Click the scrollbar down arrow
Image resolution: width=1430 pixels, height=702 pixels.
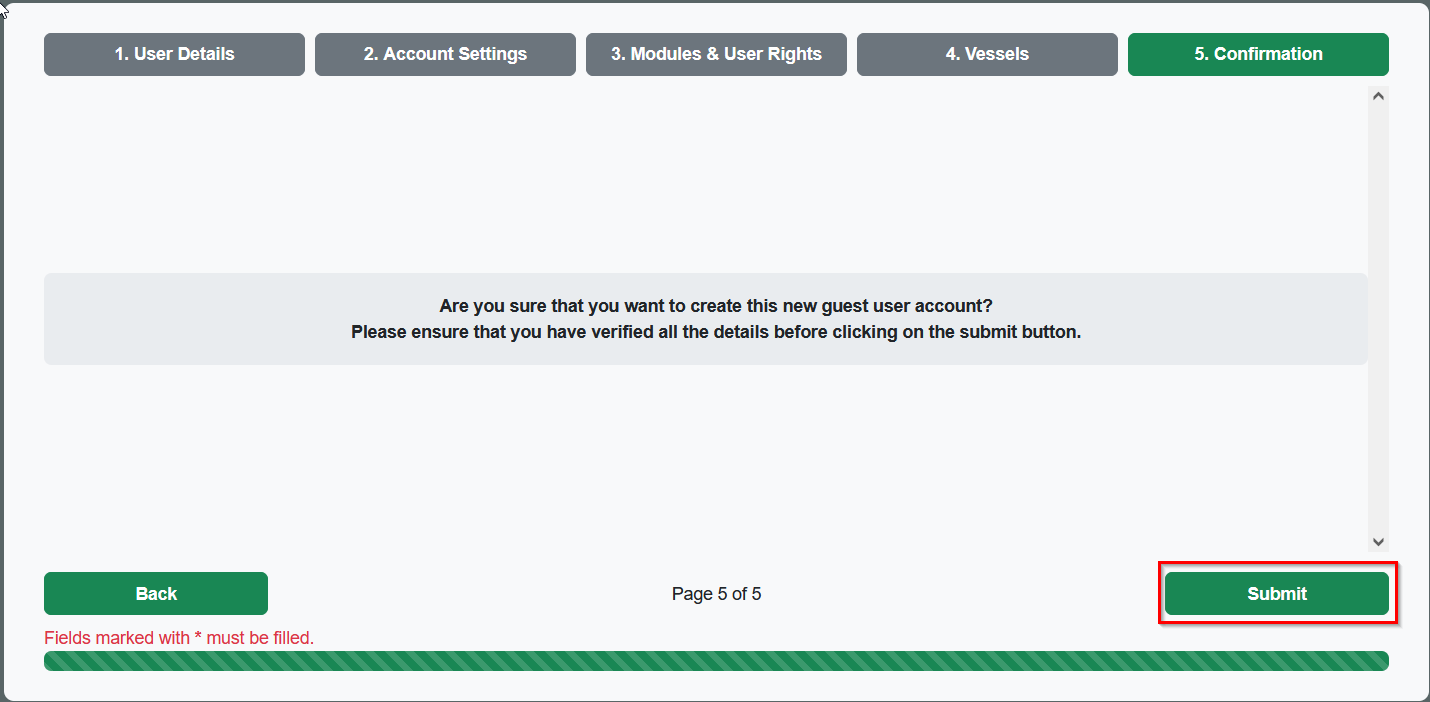1378,541
